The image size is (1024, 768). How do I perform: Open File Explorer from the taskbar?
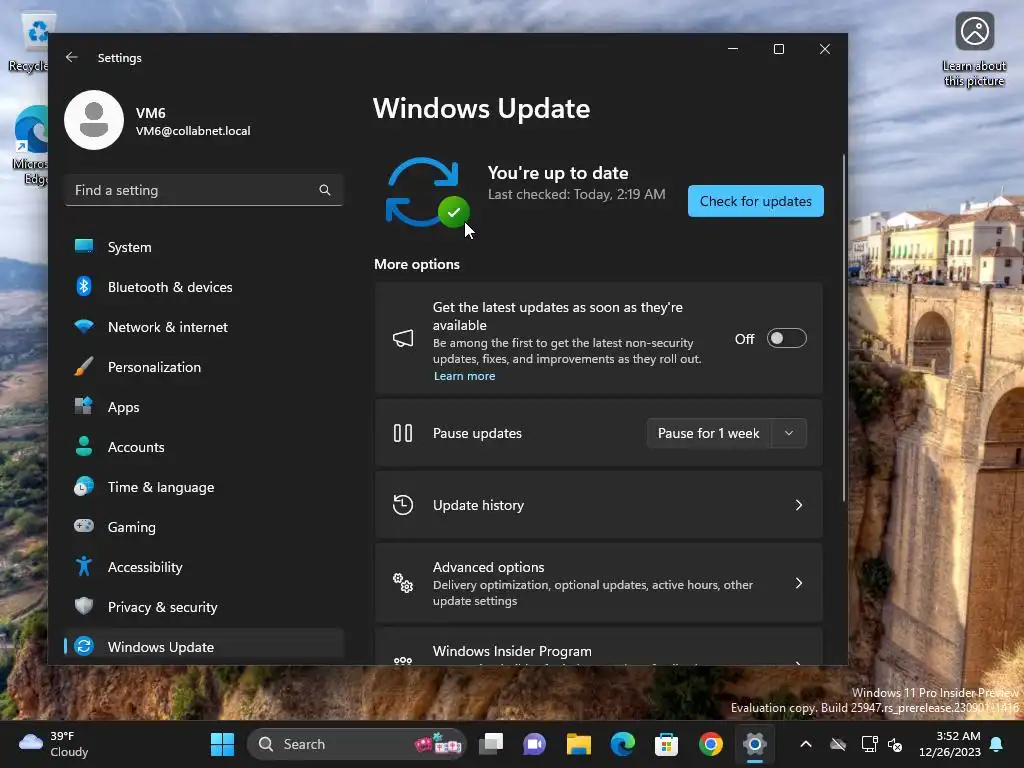pos(579,744)
